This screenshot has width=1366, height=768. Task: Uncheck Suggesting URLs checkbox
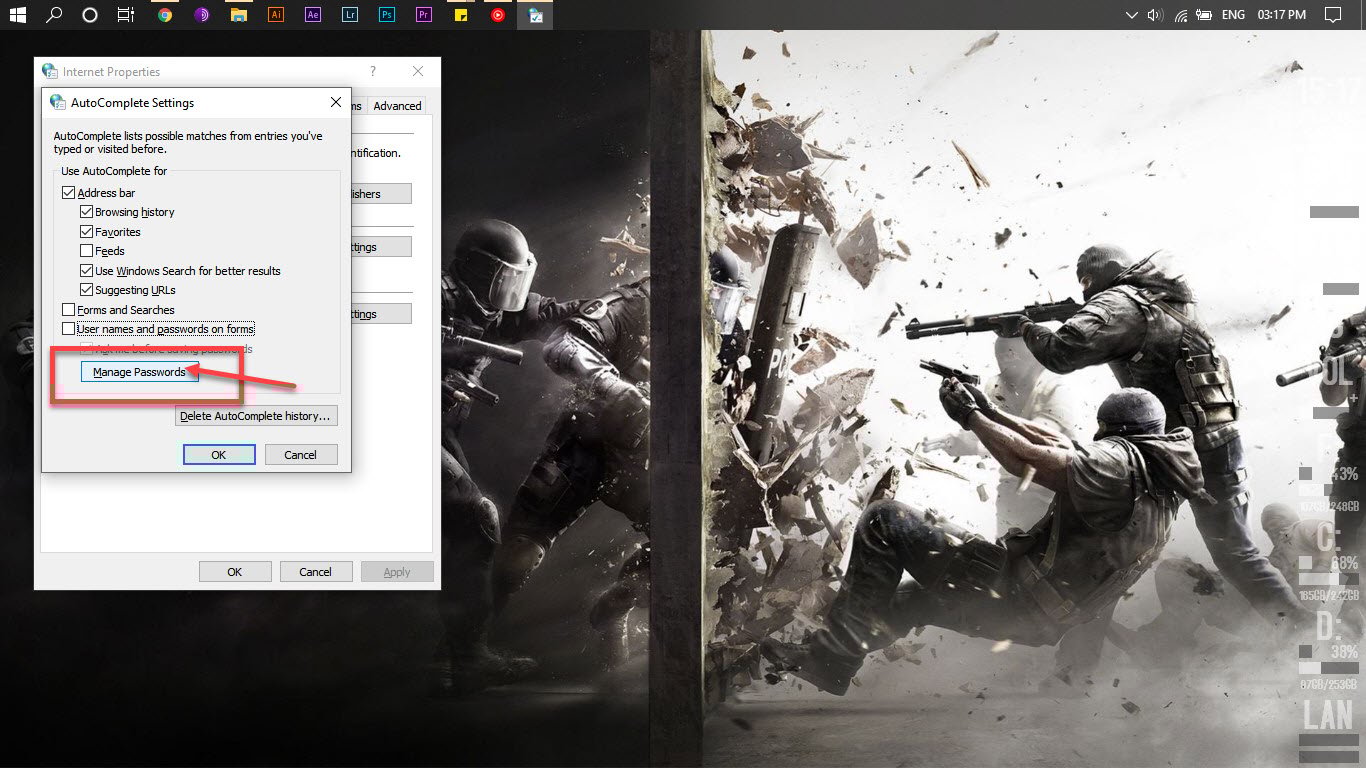pyautogui.click(x=86, y=290)
